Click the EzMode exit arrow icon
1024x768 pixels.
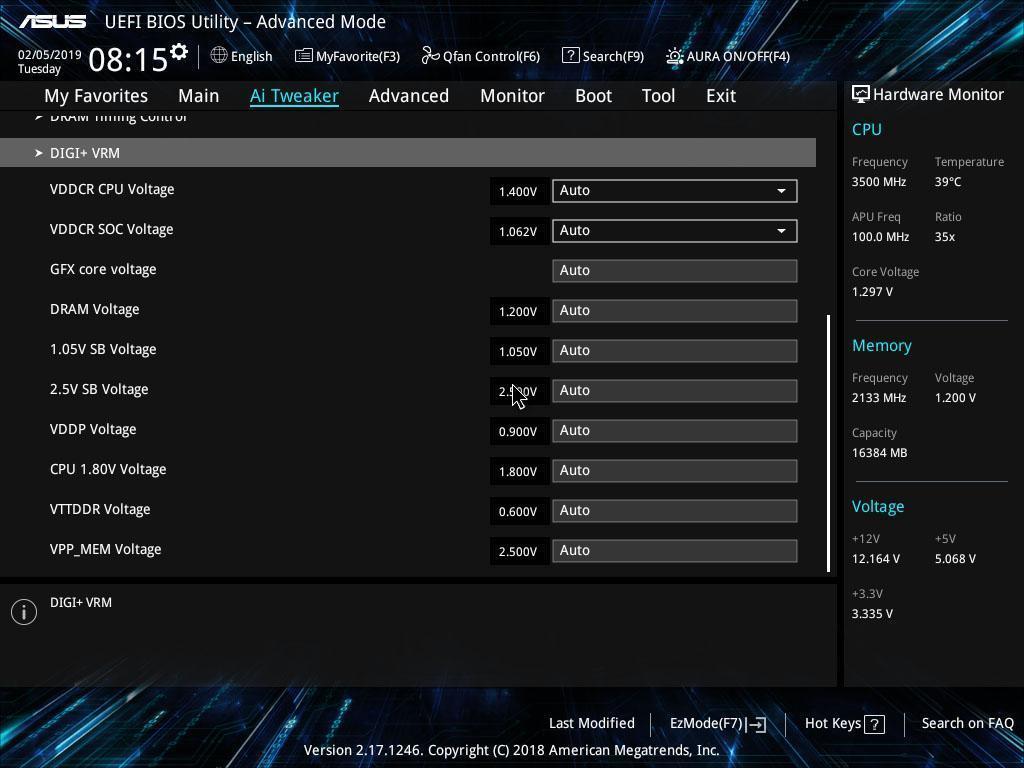click(x=756, y=724)
